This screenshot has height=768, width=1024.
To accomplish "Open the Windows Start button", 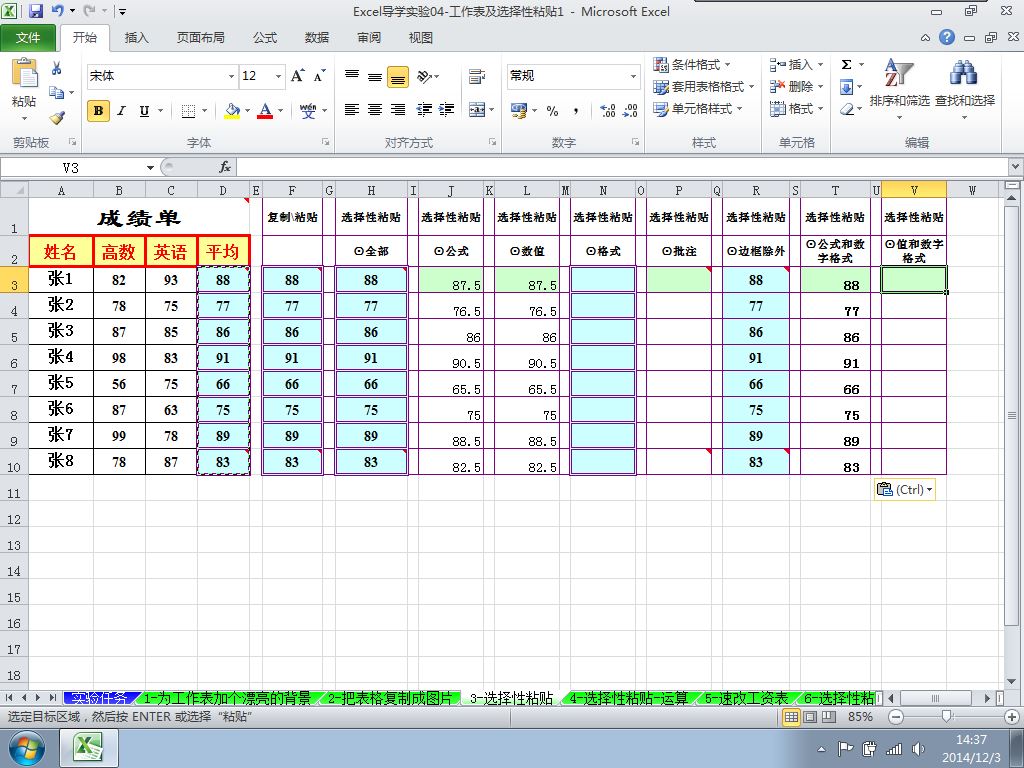I will click(x=27, y=748).
